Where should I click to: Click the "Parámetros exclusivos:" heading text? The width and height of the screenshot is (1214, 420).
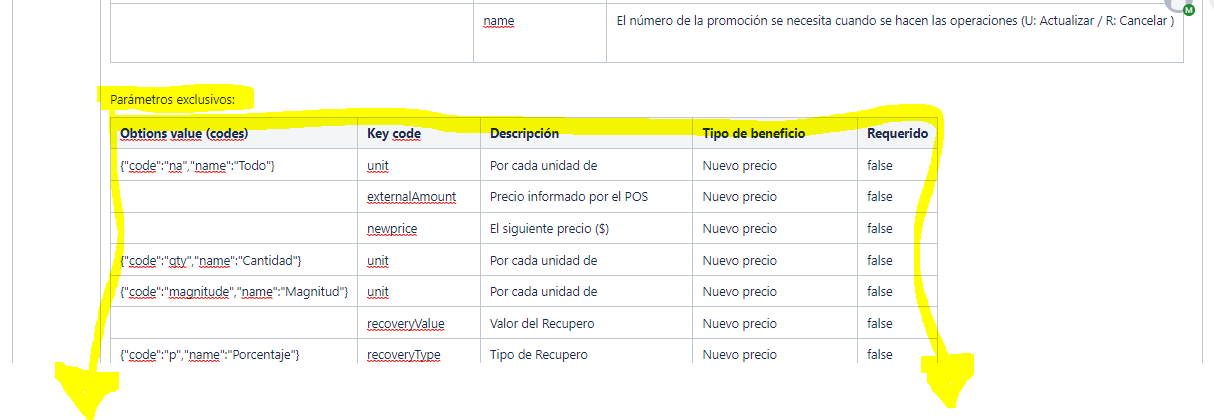pos(173,99)
